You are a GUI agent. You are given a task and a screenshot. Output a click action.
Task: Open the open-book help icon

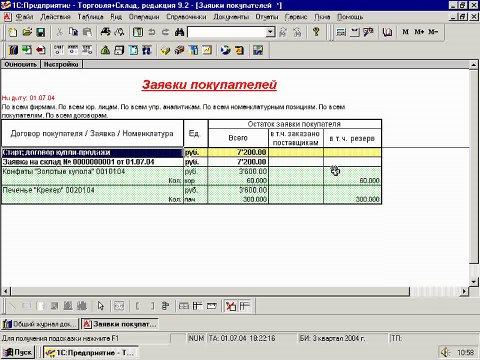click(x=387, y=32)
